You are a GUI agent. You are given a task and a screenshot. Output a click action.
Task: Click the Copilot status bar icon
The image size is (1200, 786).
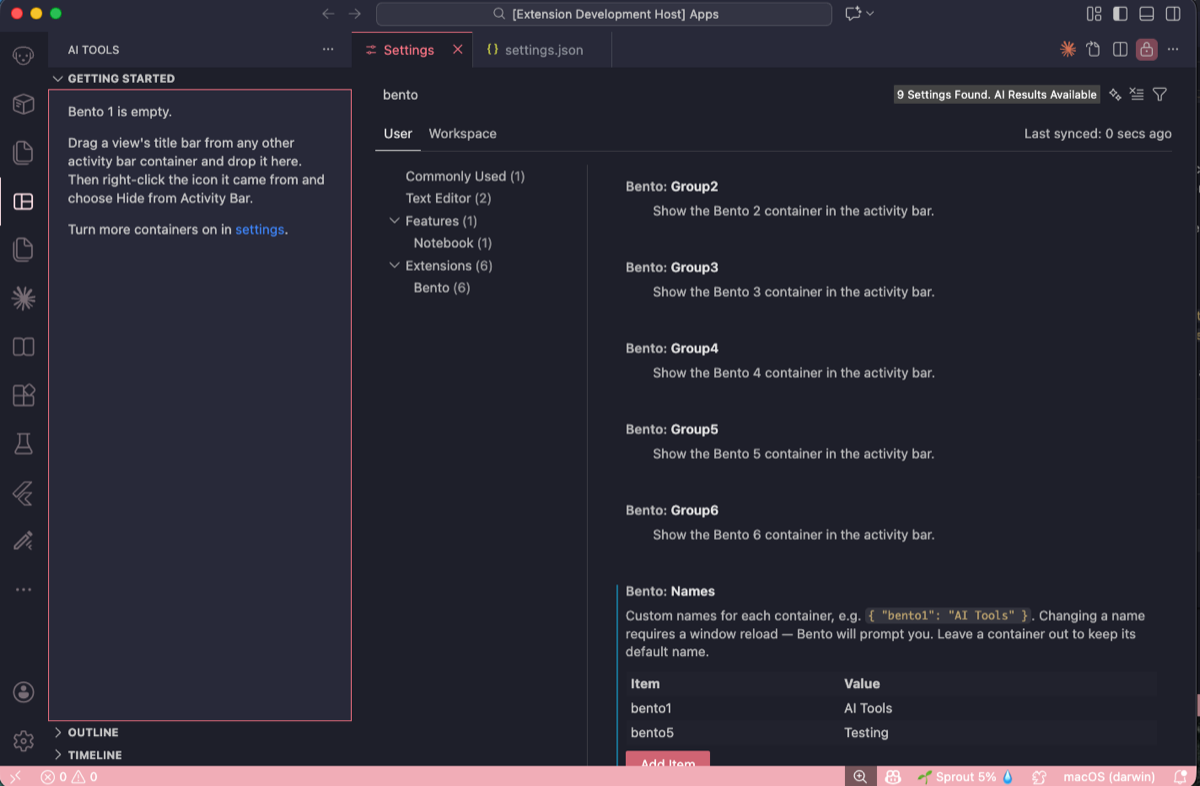[x=894, y=777]
